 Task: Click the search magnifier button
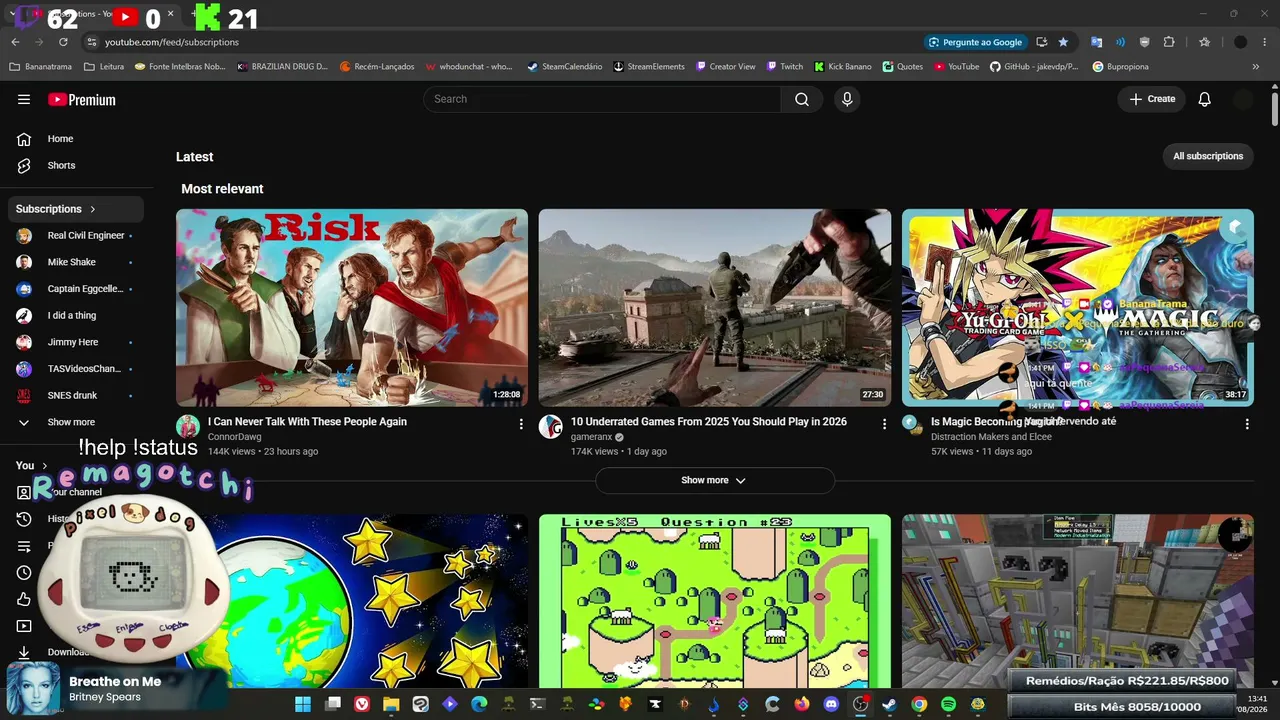coord(802,99)
